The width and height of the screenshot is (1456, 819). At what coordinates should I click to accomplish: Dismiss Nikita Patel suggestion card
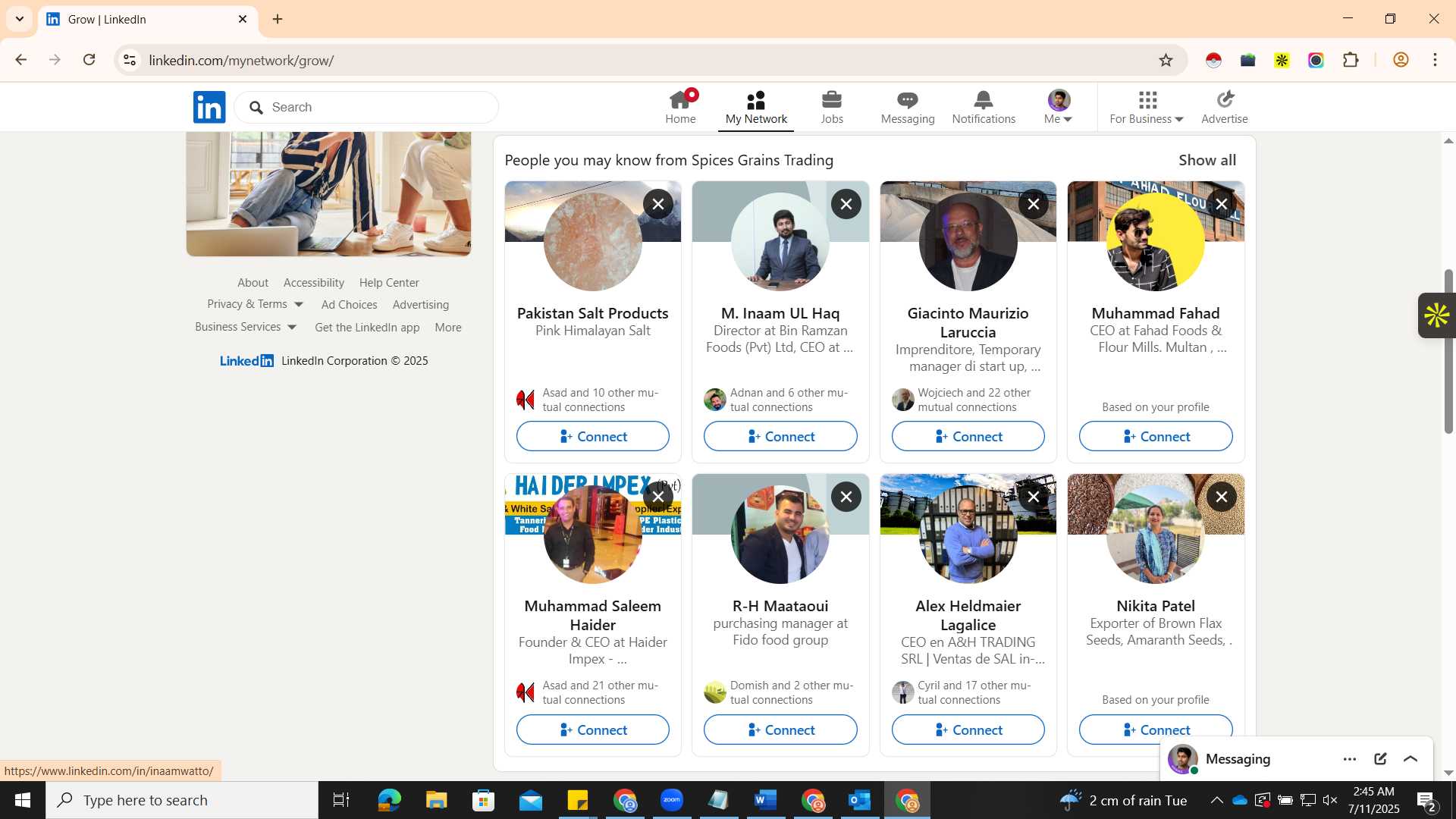coord(1222,497)
